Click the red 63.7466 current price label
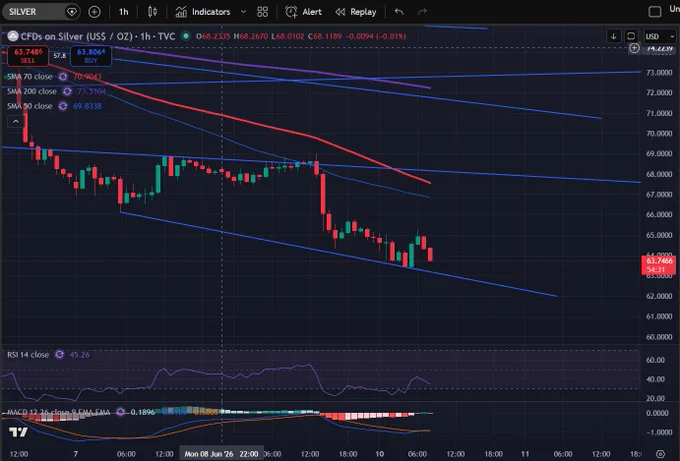This screenshot has height=461, width=680. click(658, 265)
